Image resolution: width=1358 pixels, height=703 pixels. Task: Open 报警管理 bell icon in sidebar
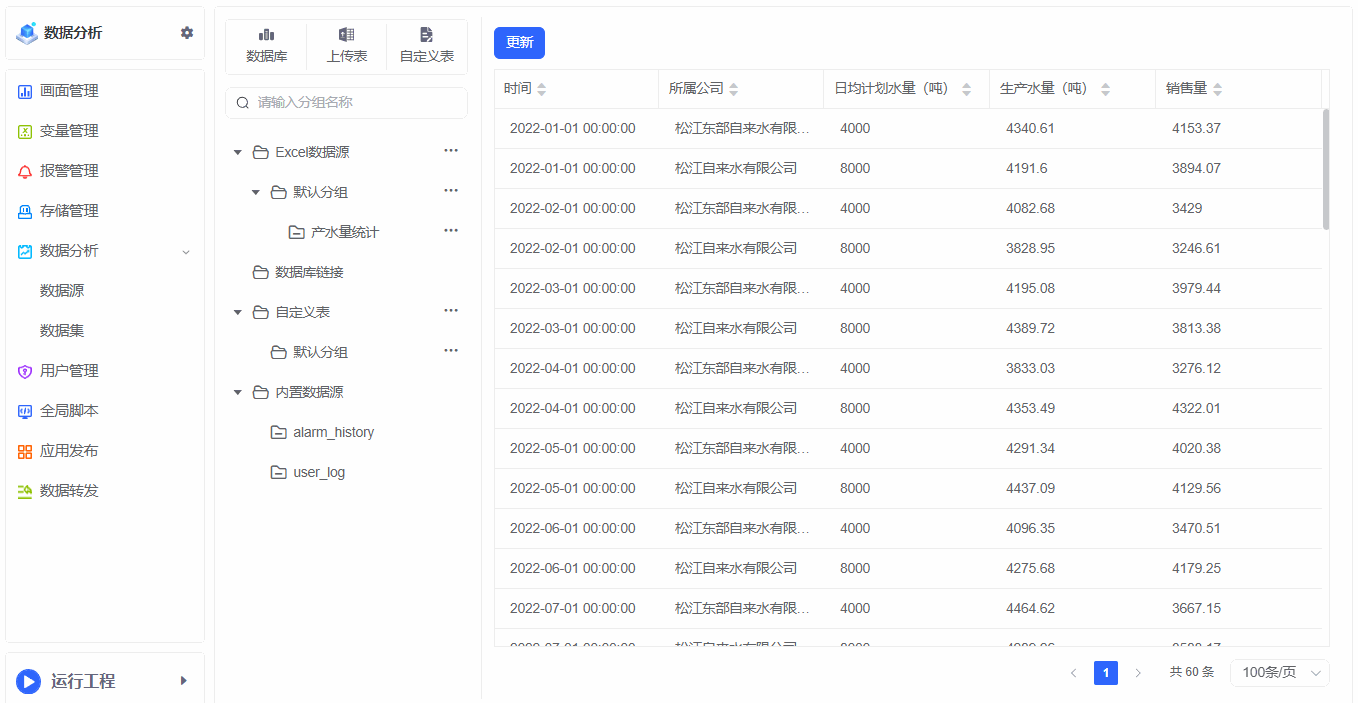tap(25, 172)
